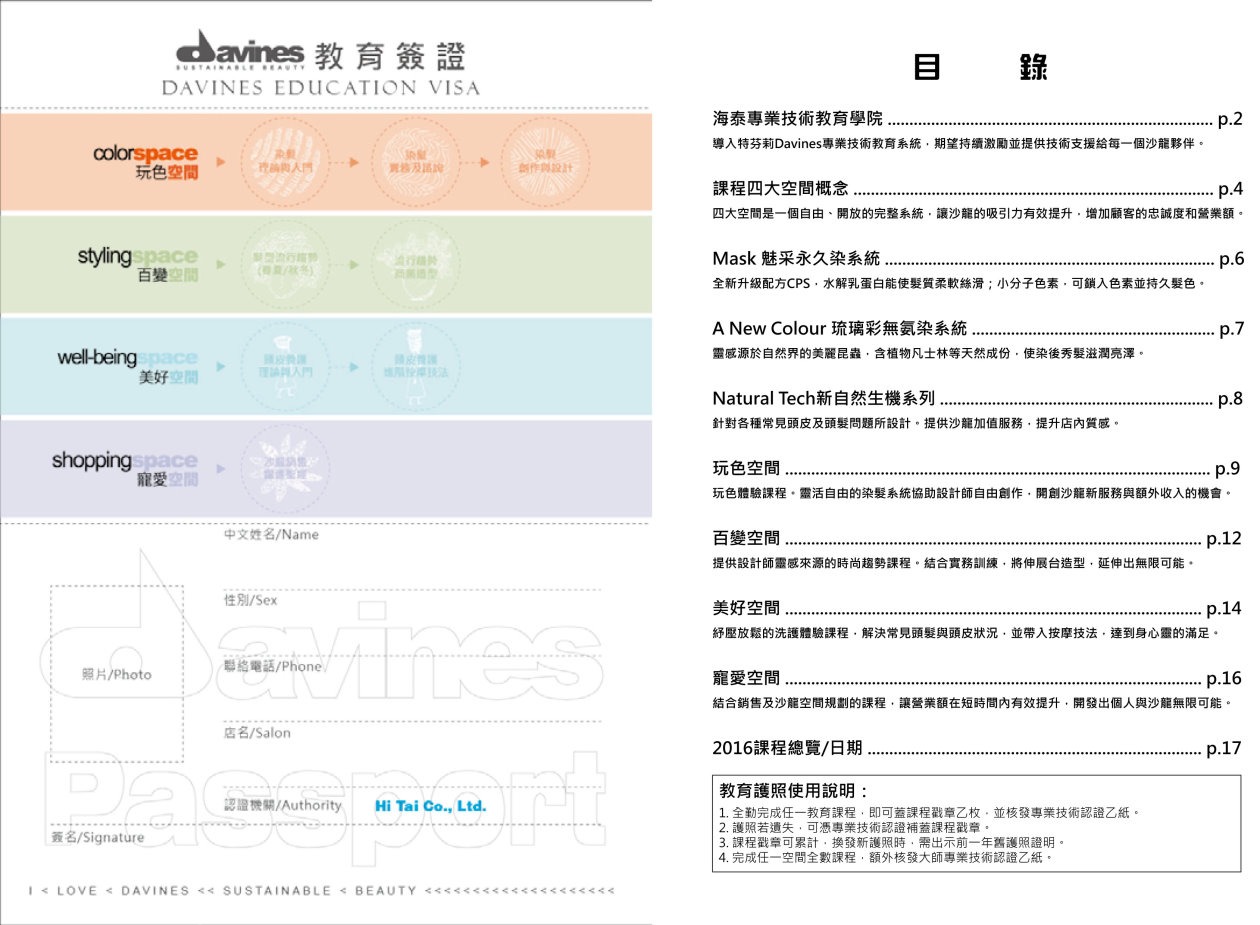Click the description starting 結合銷售及沙龍空間
This screenshot has width=1260, height=925.
[x=972, y=703]
